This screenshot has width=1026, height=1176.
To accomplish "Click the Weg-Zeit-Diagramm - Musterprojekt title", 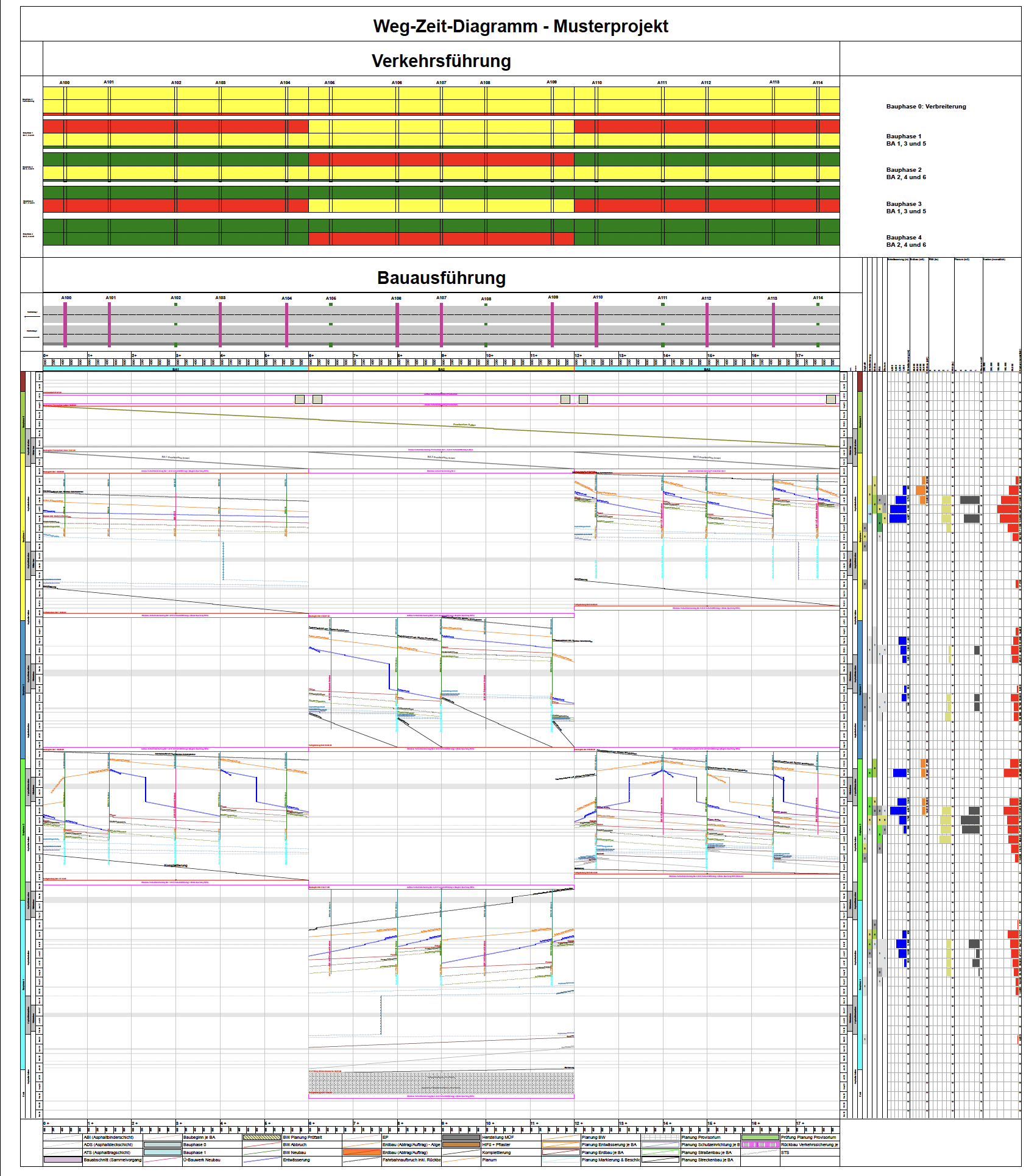I will pos(520,26).
